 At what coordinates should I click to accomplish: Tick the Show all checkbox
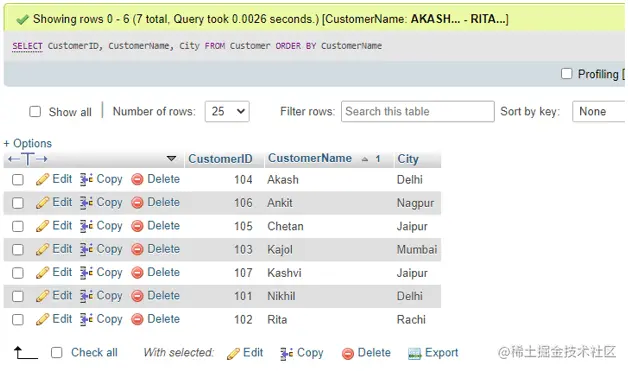coord(35,111)
